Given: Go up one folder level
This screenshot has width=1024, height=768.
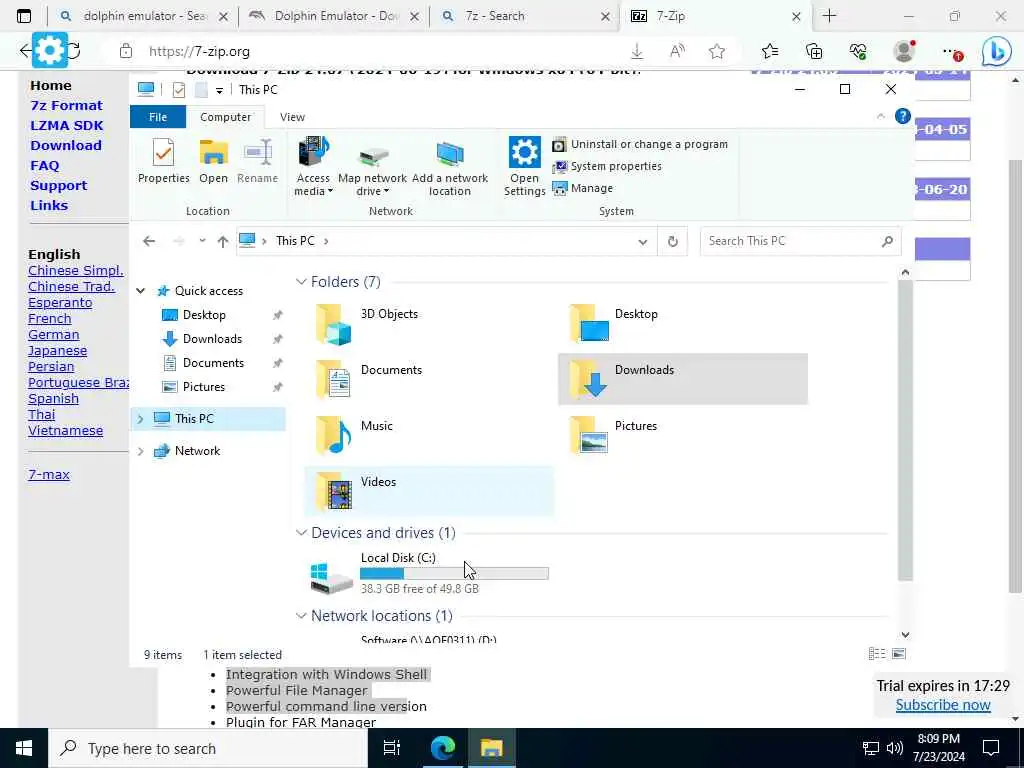Looking at the screenshot, I should pos(223,241).
